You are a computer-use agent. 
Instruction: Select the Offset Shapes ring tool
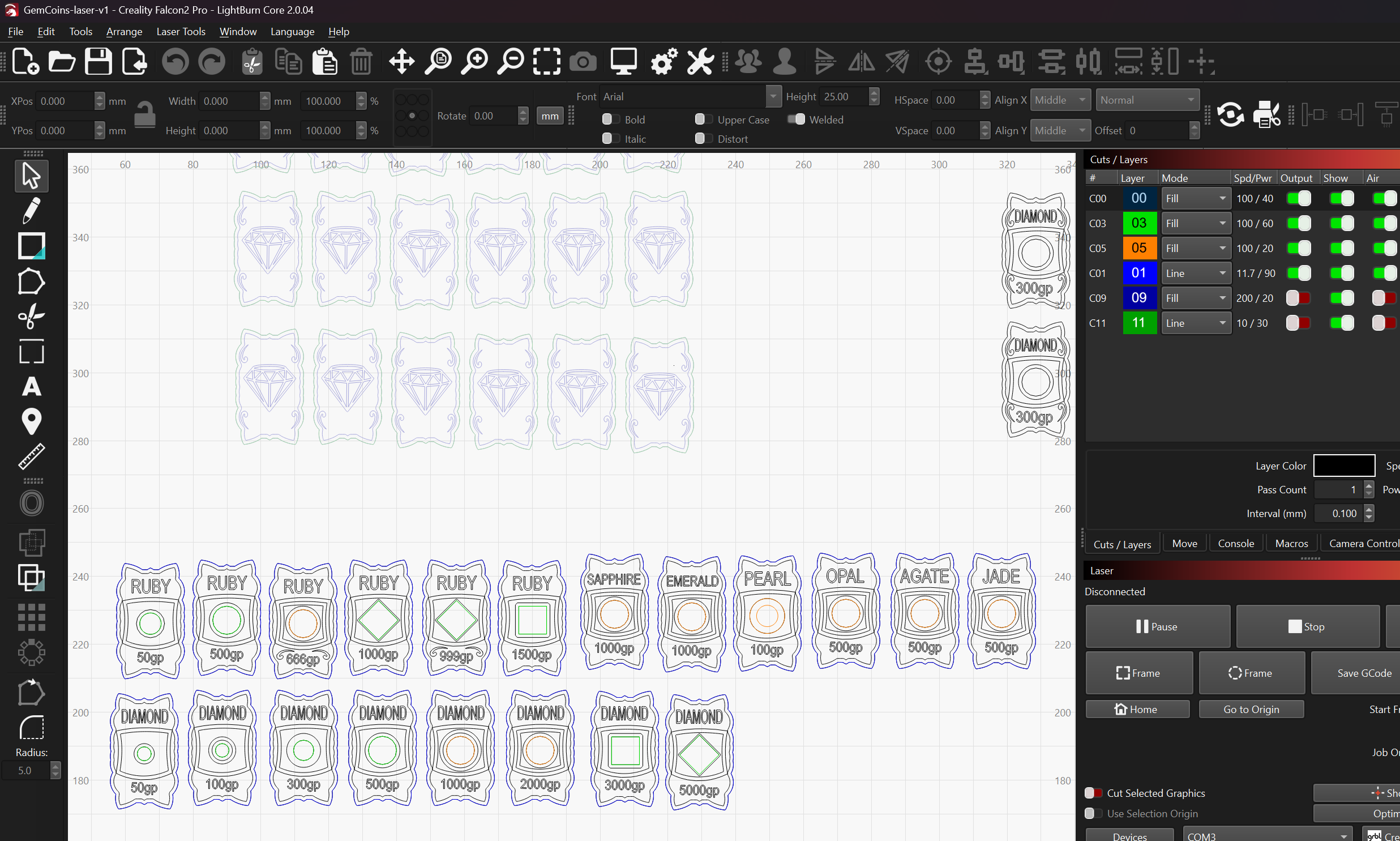pos(31,503)
